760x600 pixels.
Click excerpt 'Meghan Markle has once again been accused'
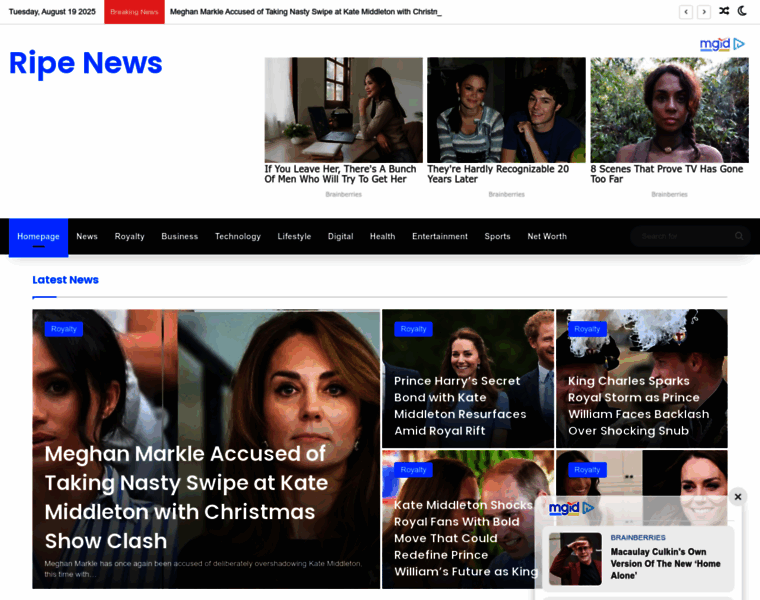point(203,568)
